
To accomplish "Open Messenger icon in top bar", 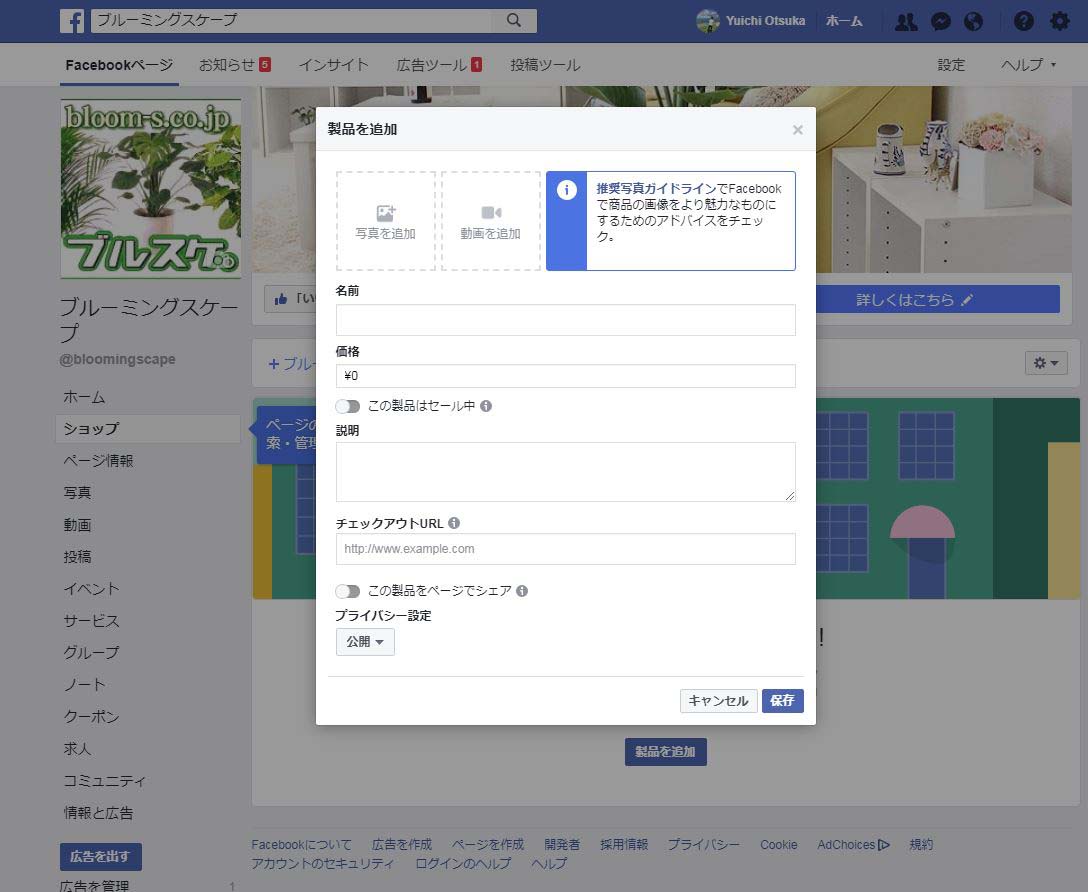I will 940,22.
